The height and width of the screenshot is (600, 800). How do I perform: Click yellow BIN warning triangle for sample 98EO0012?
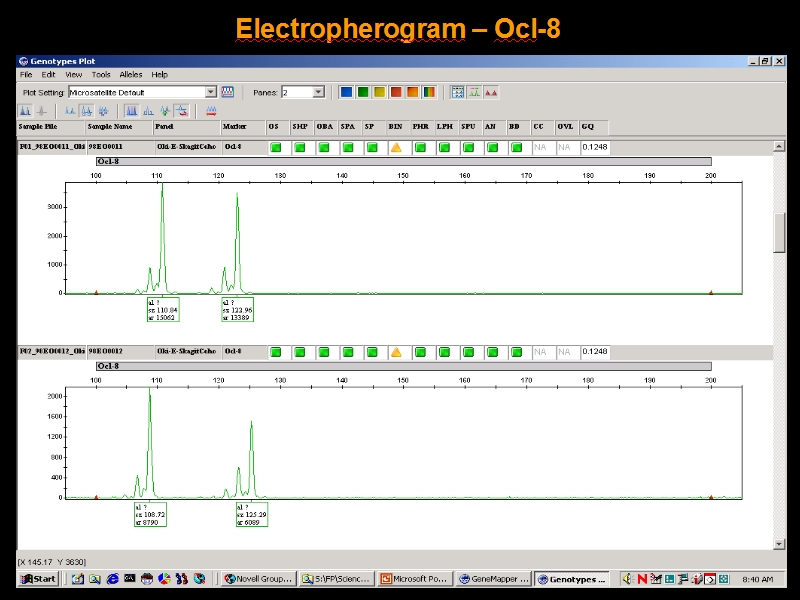pos(396,352)
